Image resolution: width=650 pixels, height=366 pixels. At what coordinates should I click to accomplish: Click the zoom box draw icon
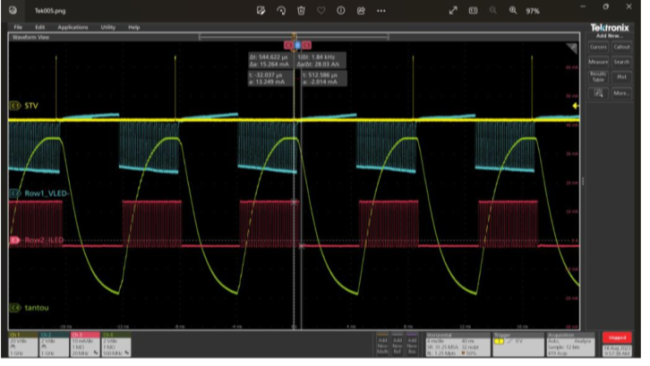tap(598, 93)
